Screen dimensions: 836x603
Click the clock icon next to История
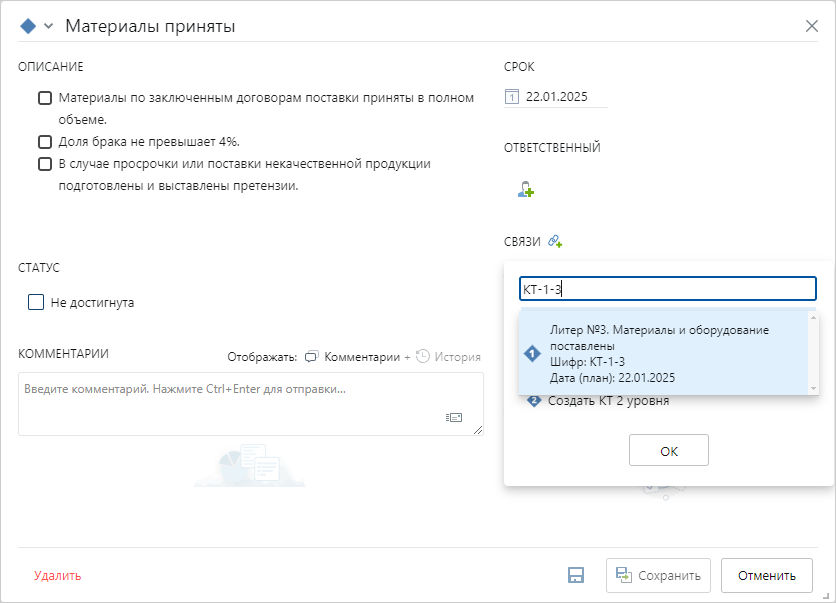[x=423, y=356]
